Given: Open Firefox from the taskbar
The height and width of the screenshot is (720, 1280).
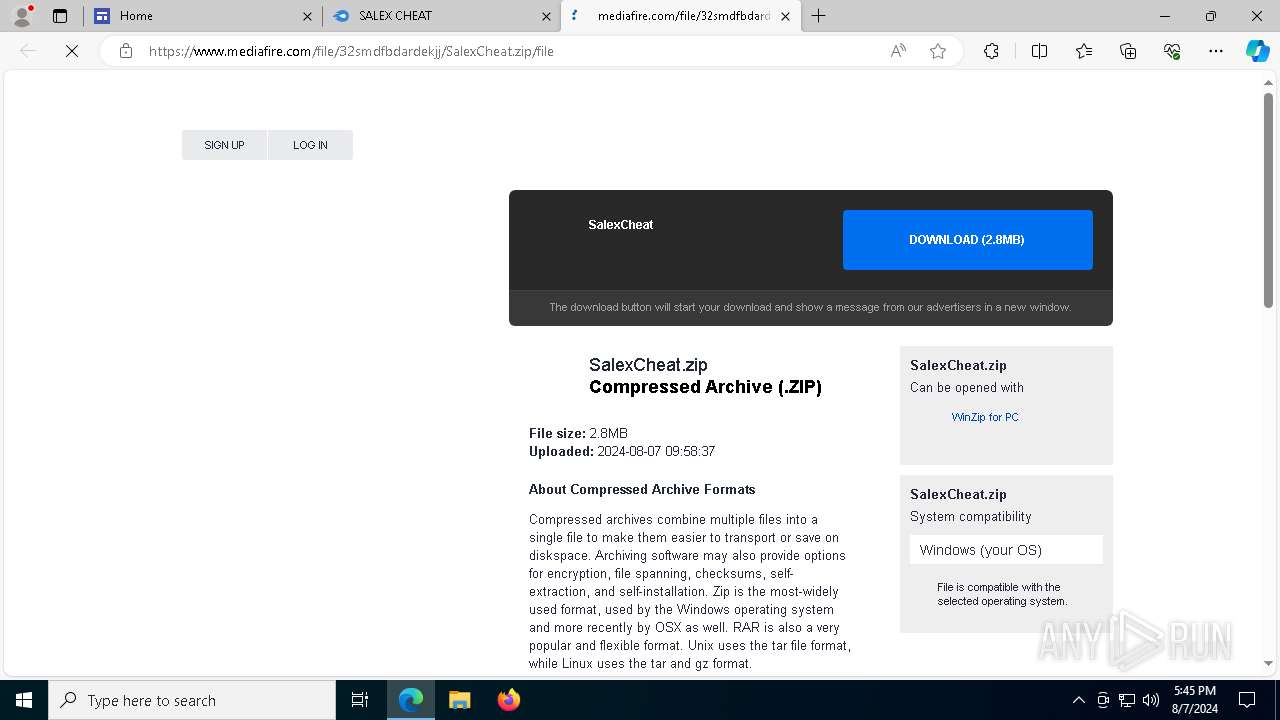Looking at the screenshot, I should pyautogui.click(x=508, y=700).
